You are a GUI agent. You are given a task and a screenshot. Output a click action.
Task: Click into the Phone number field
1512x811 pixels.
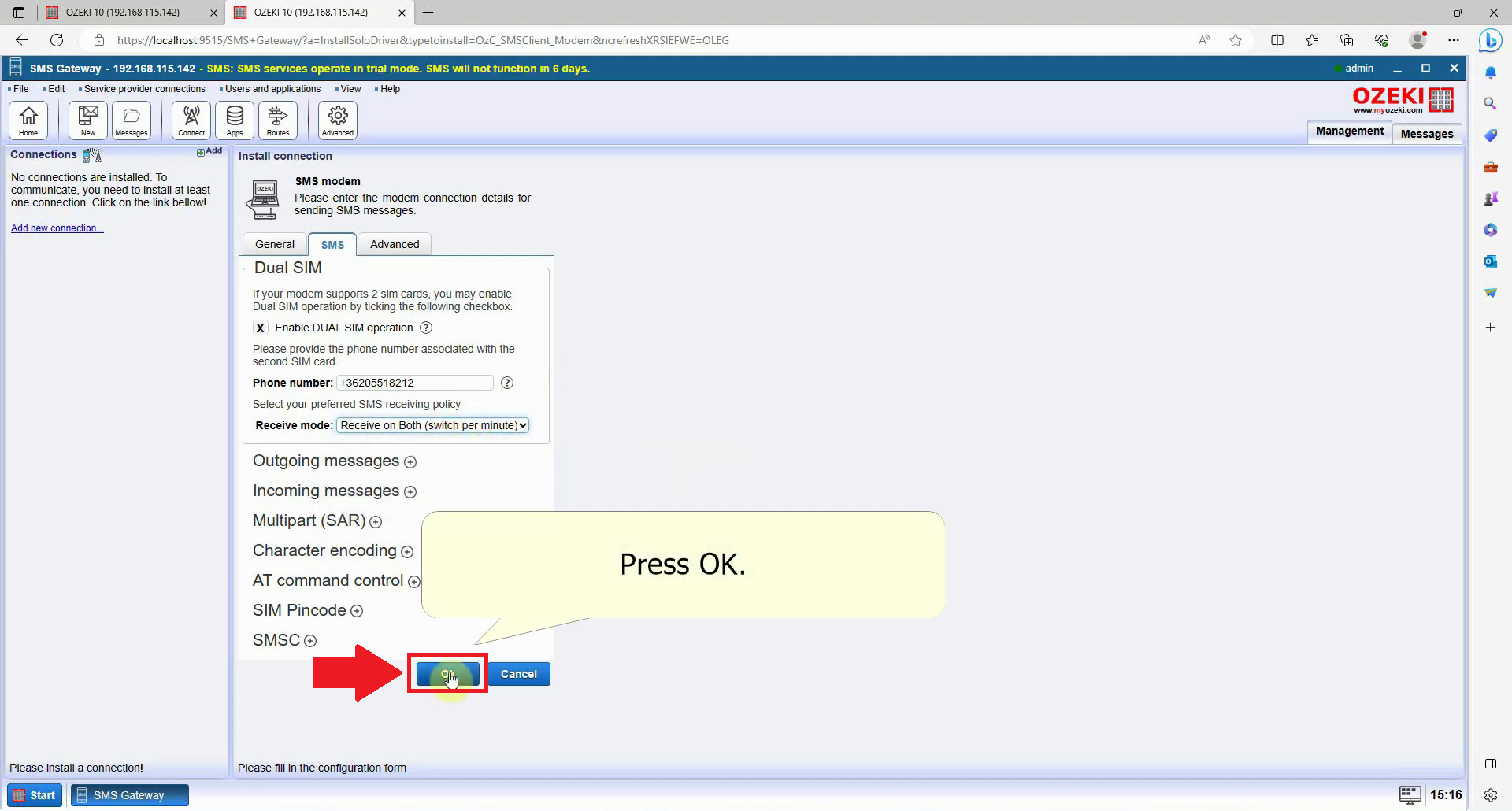point(414,383)
